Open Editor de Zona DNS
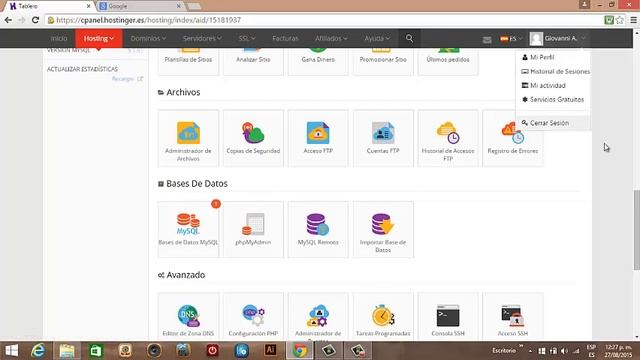This screenshot has height=360, width=640. click(188, 316)
